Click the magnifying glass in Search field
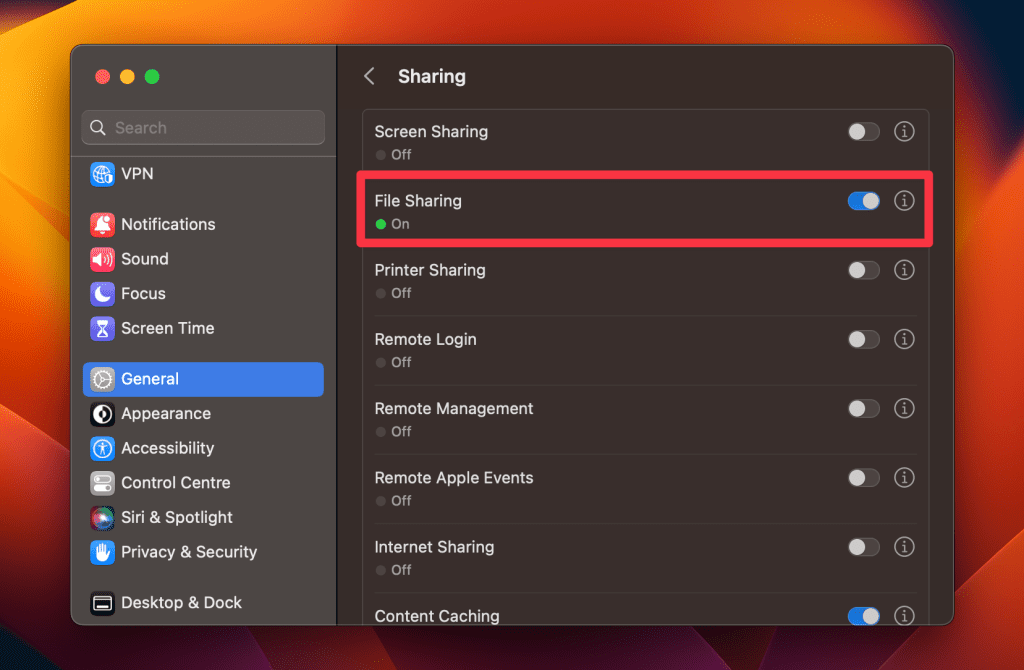Viewport: 1024px width, 670px height. pos(98,127)
